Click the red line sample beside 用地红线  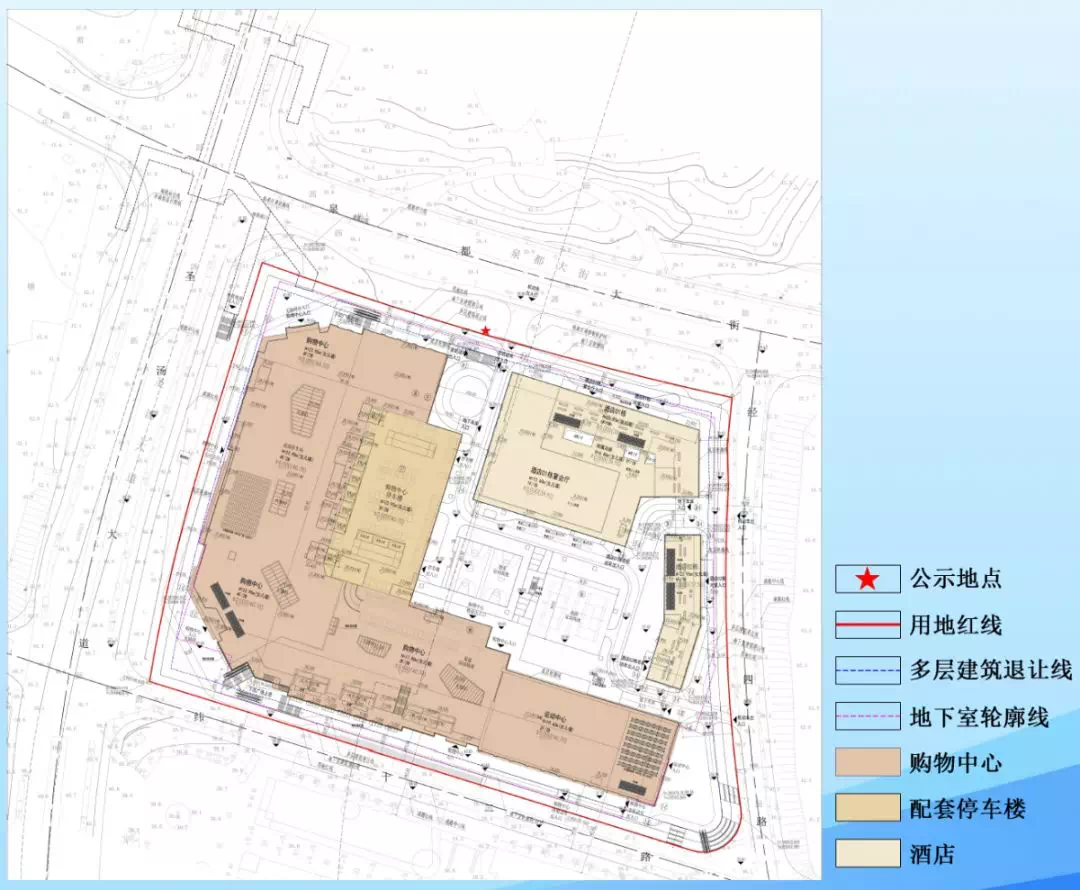[867, 626]
